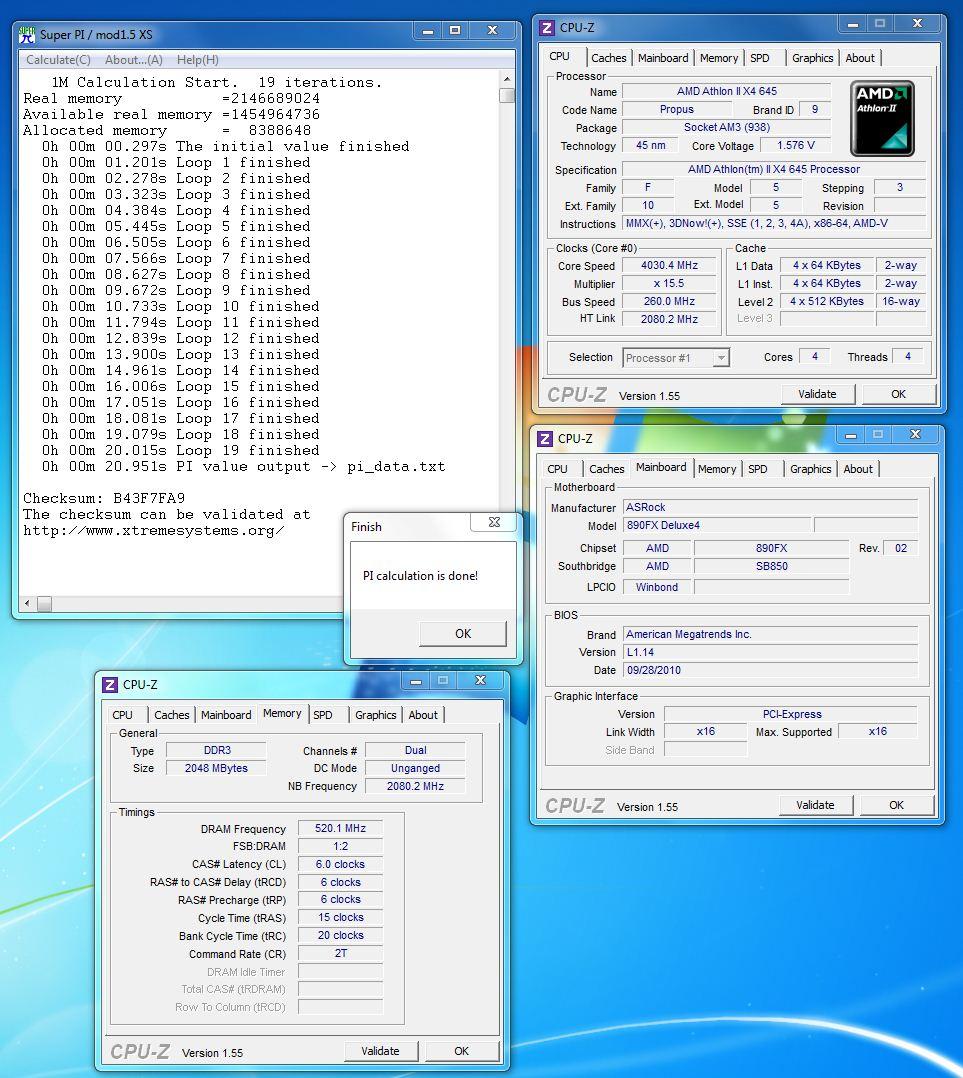Switch to Graphics tab in the top CPU-Z window

tap(812, 58)
